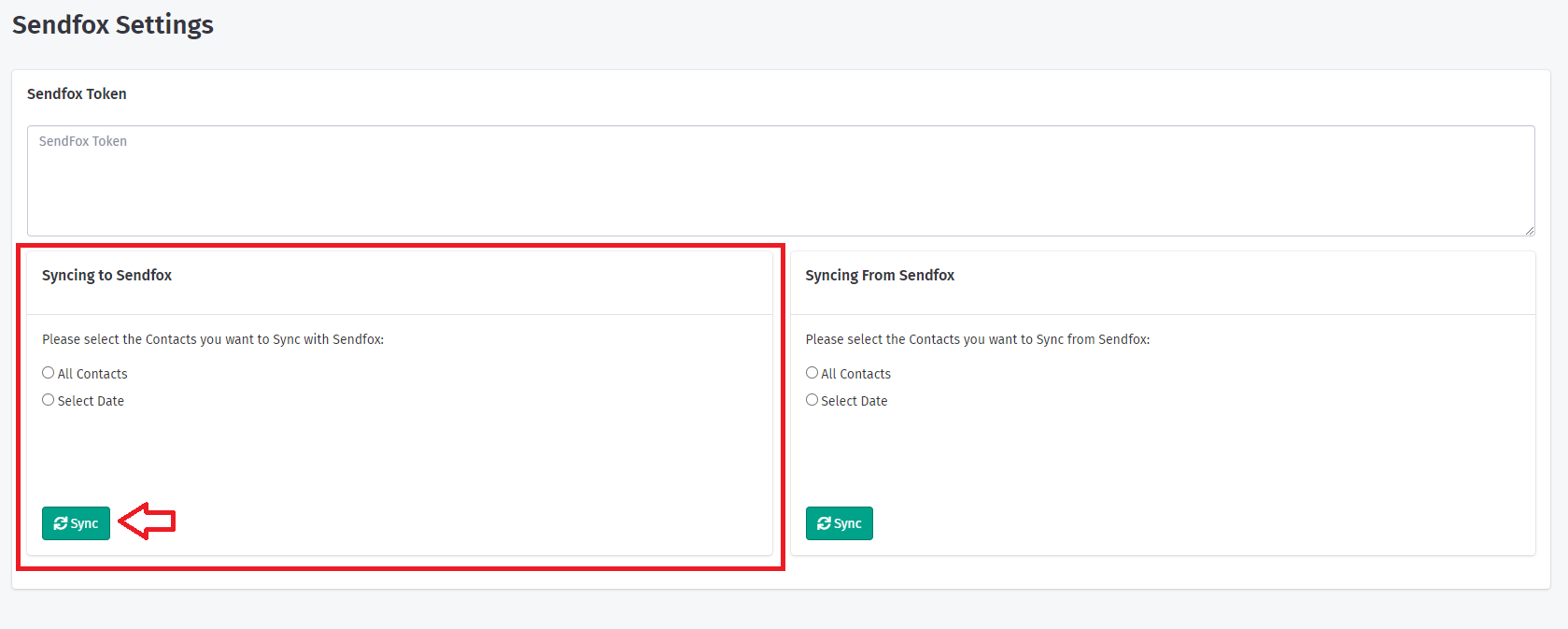Image resolution: width=1568 pixels, height=629 pixels.
Task: Click the All Contacts label text in Syncing From Sendfox
Action: click(855, 374)
